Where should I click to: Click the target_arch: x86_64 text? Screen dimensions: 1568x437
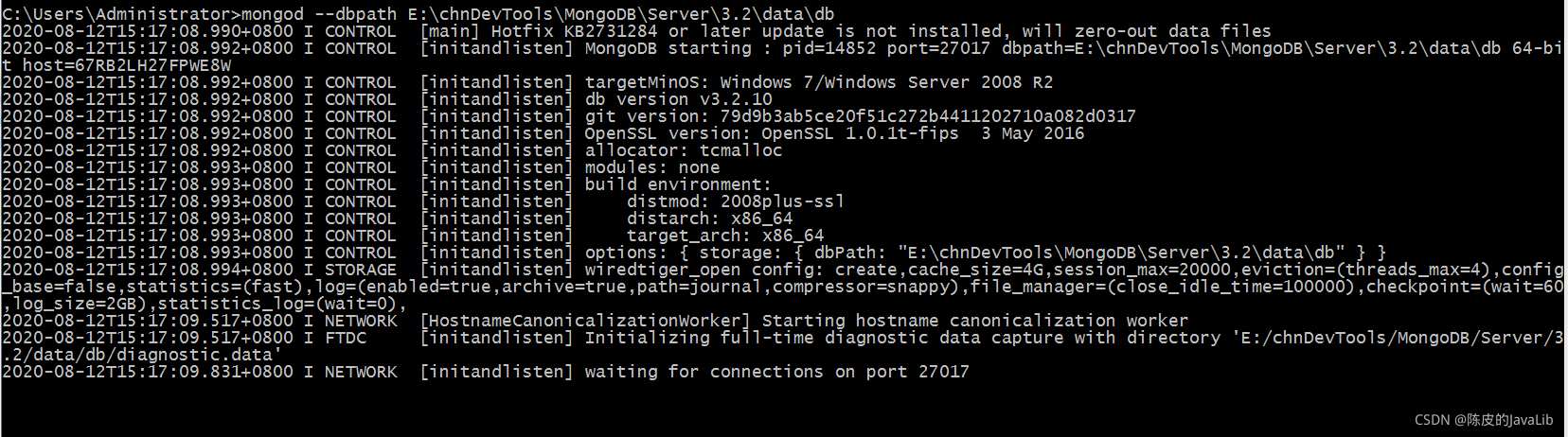pyautogui.click(x=724, y=236)
